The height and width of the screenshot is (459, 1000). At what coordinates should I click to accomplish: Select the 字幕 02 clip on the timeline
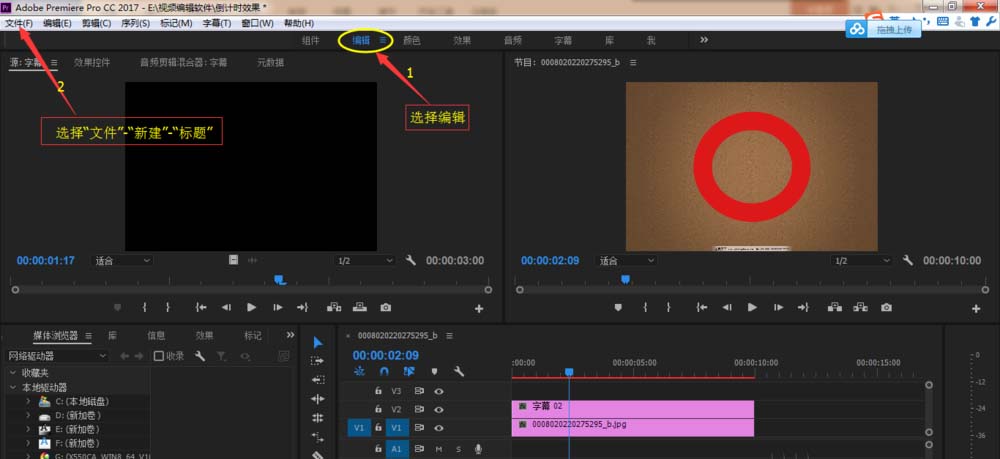click(633, 409)
